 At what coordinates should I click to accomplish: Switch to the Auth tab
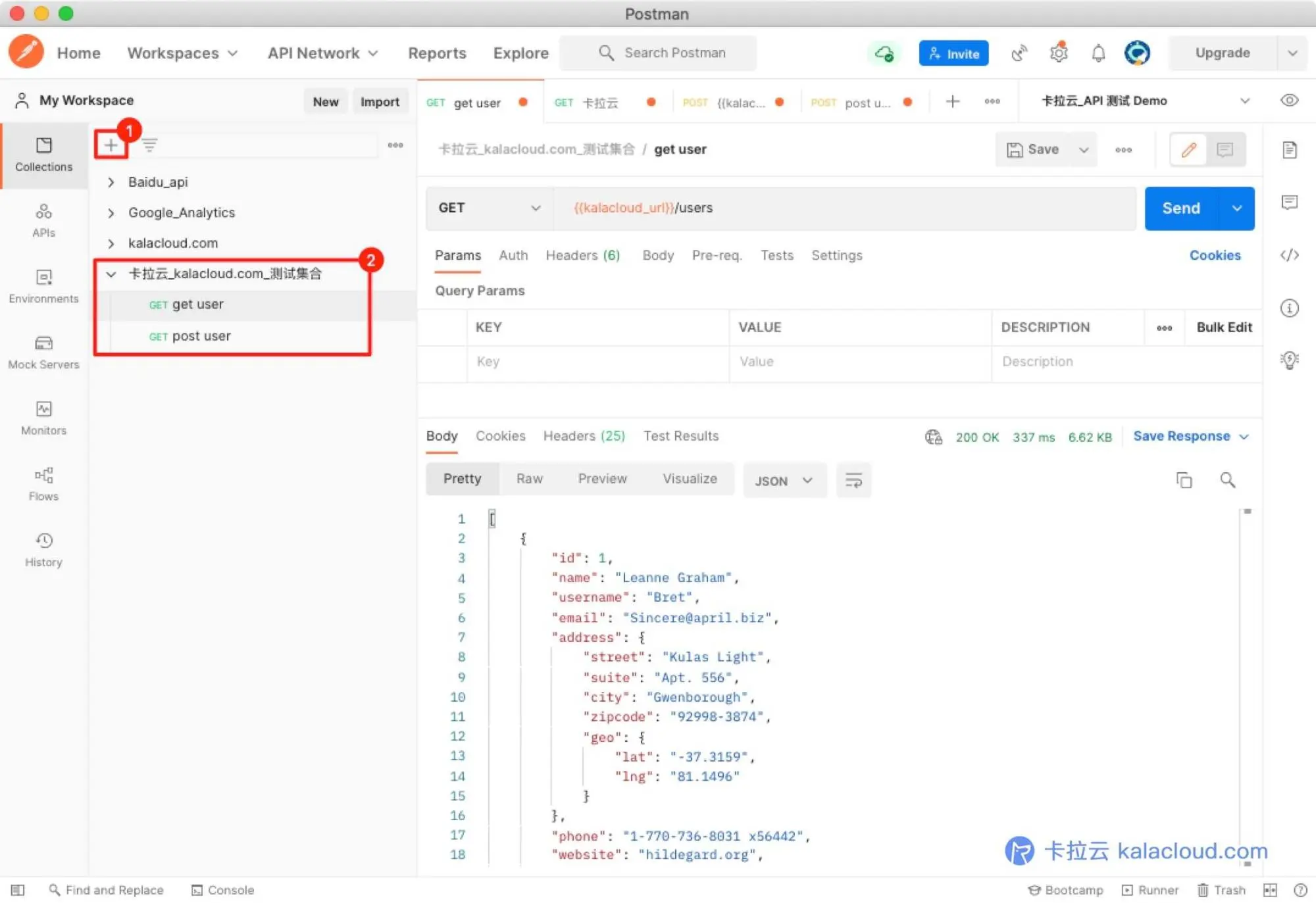click(513, 255)
